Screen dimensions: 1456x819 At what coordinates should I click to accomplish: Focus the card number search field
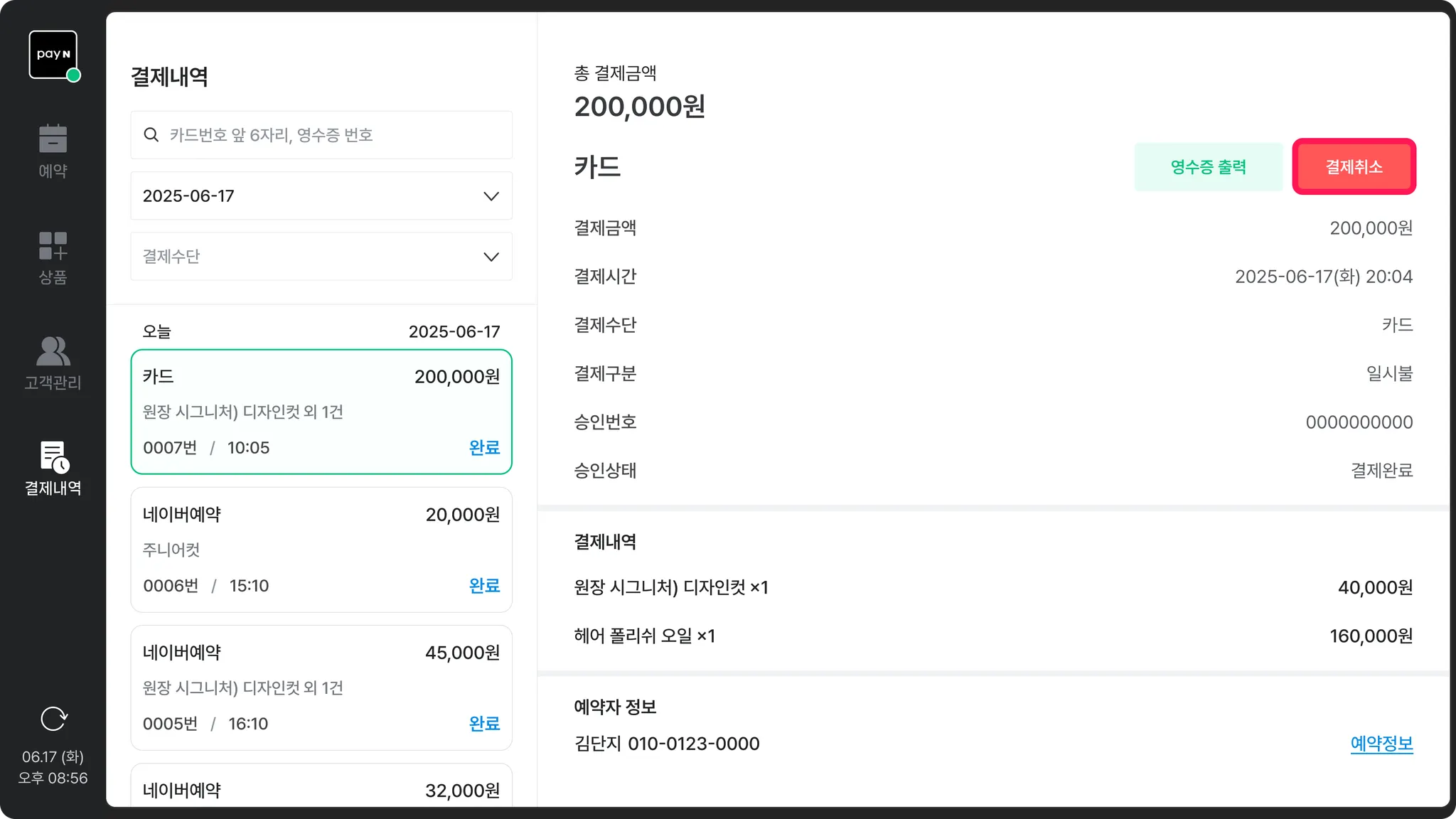click(x=334, y=135)
